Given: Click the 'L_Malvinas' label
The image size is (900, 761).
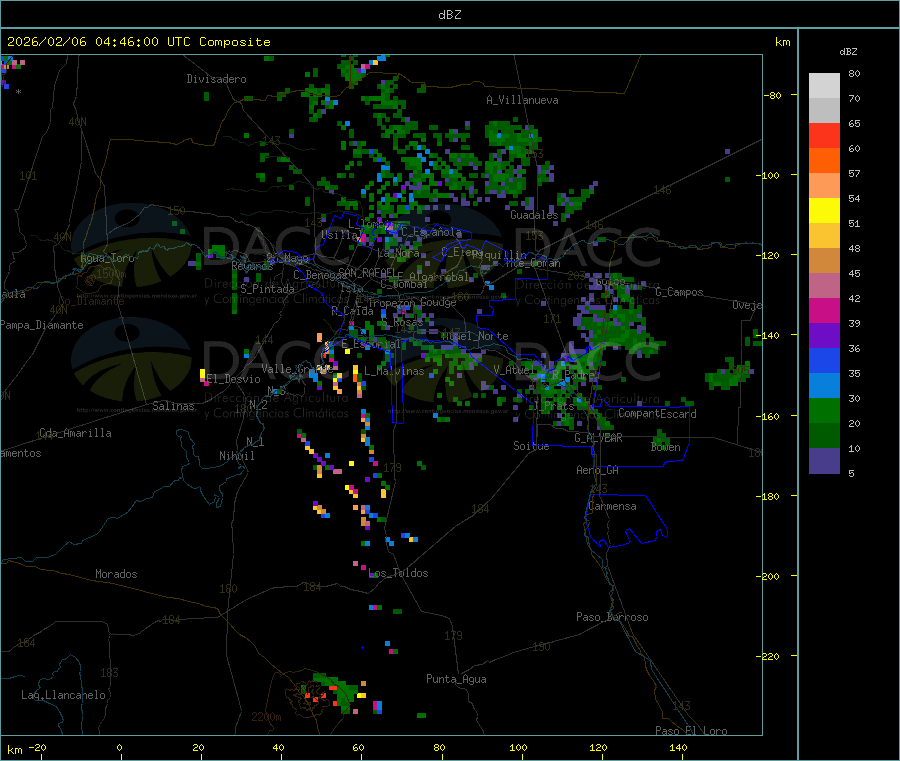Looking at the screenshot, I should (x=394, y=371).
